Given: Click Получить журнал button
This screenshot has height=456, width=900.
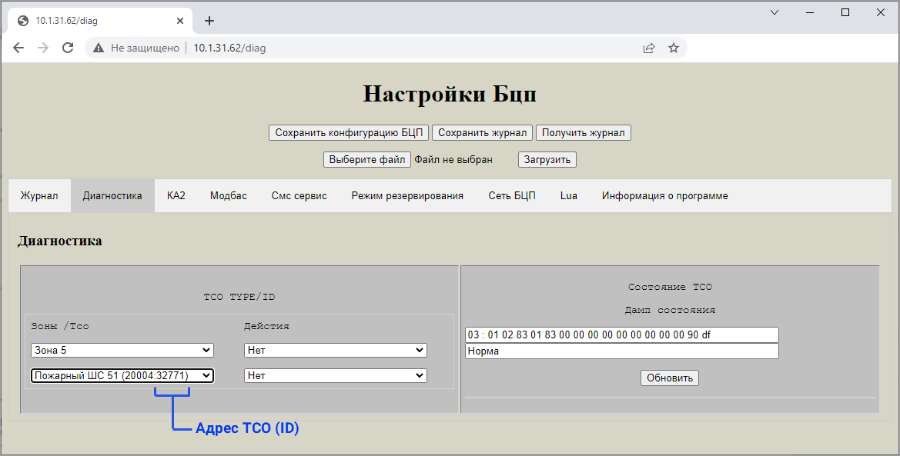Looking at the screenshot, I should click(x=583, y=133).
